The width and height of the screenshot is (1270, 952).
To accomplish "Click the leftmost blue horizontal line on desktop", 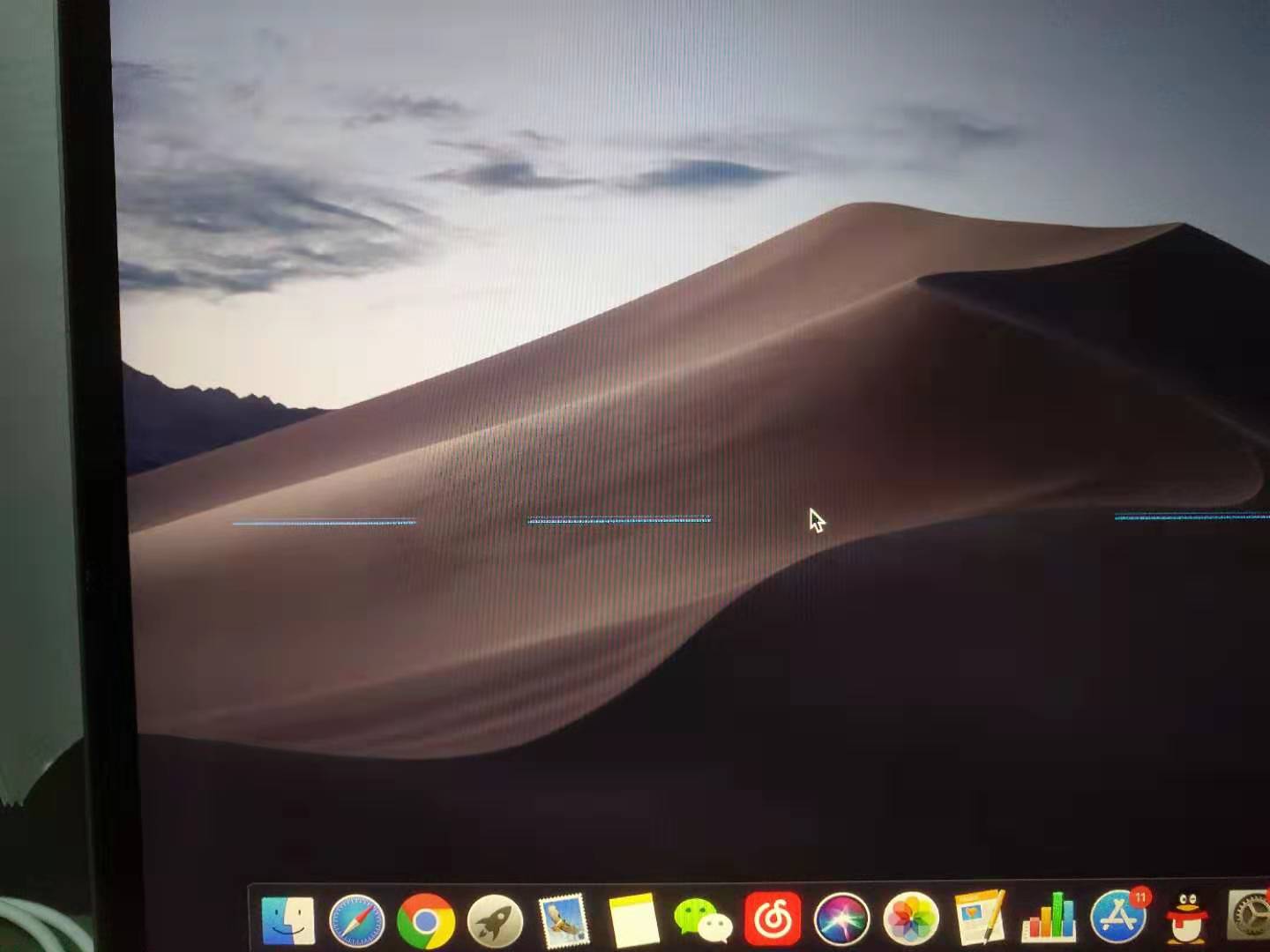I will pyautogui.click(x=324, y=523).
